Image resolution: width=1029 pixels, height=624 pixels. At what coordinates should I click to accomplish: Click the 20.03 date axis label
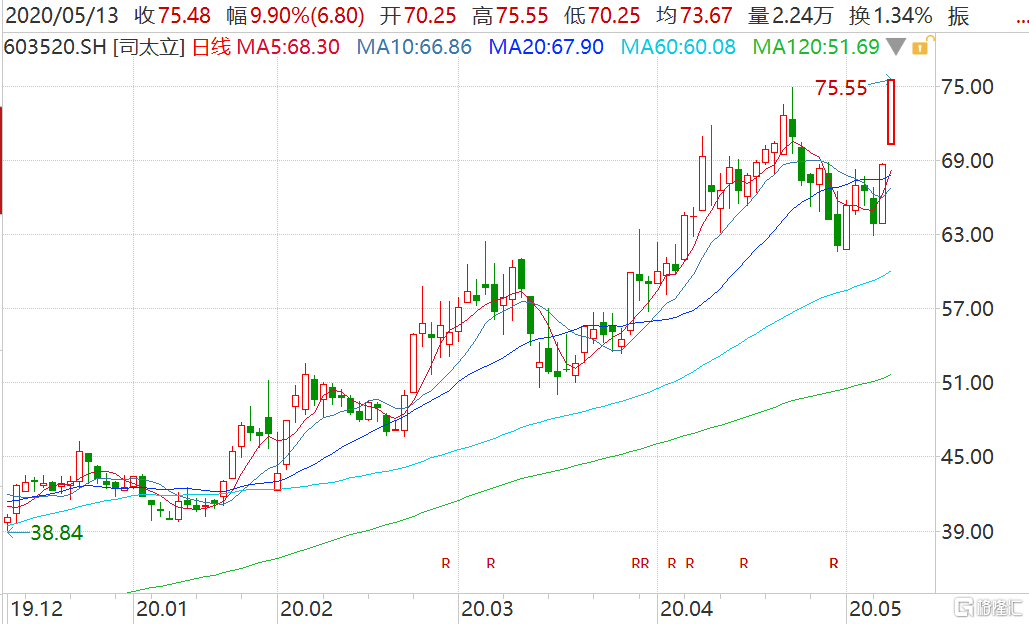tap(488, 609)
